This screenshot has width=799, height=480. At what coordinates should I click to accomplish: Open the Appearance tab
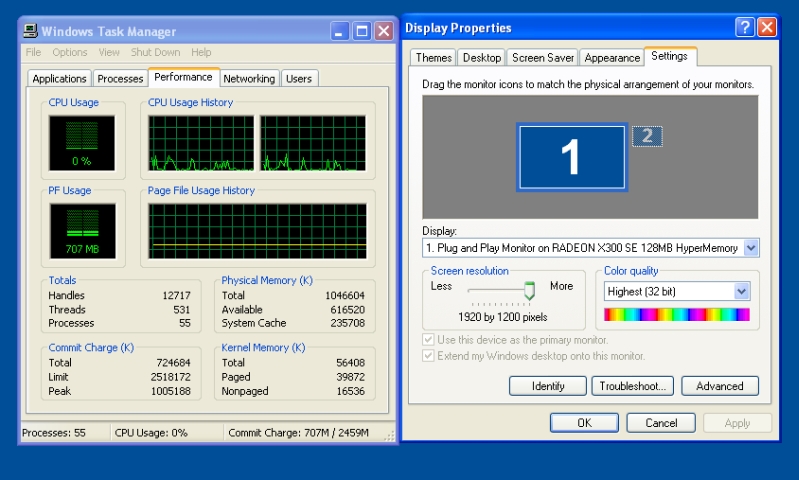point(612,58)
